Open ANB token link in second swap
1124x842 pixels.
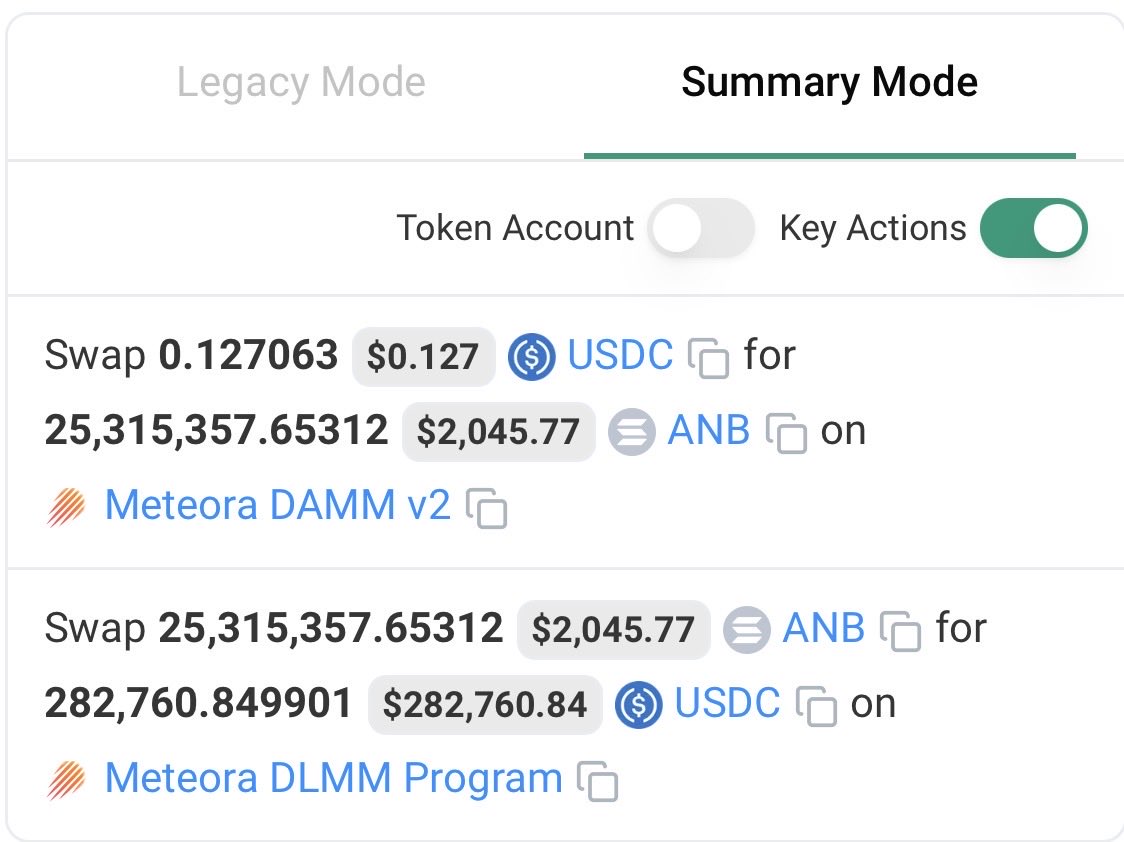[x=823, y=628]
